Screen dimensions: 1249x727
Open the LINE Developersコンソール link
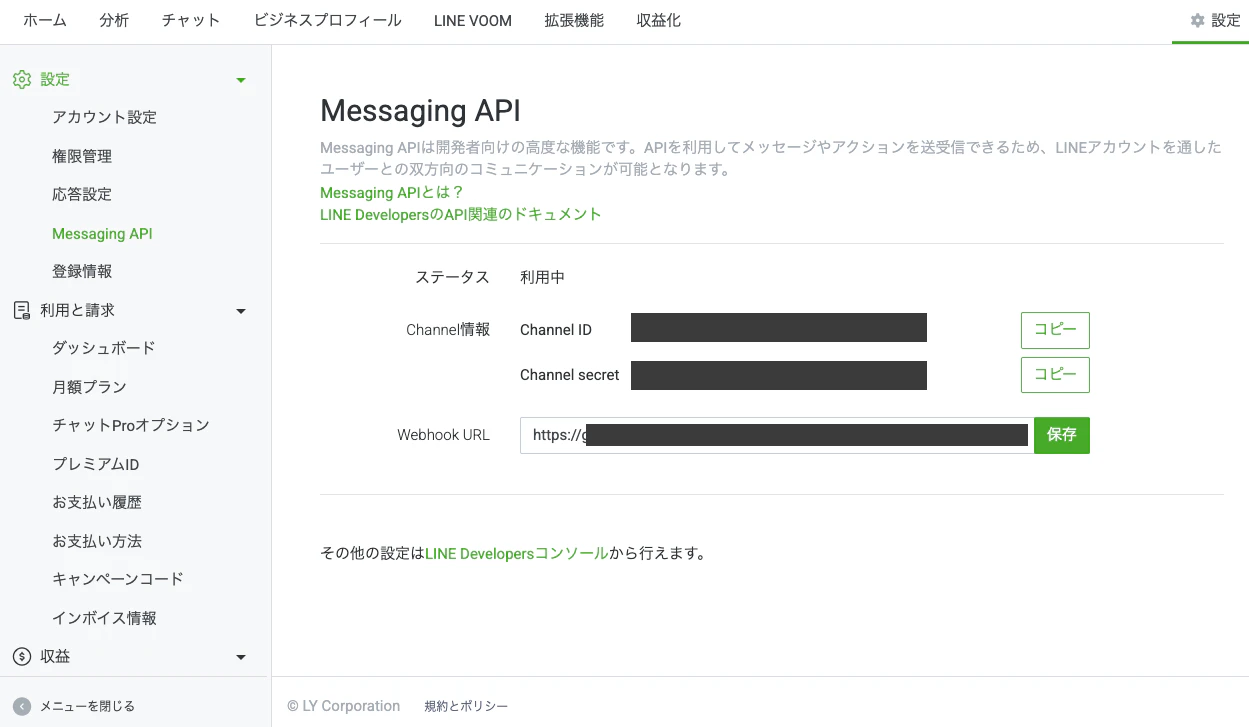click(515, 552)
